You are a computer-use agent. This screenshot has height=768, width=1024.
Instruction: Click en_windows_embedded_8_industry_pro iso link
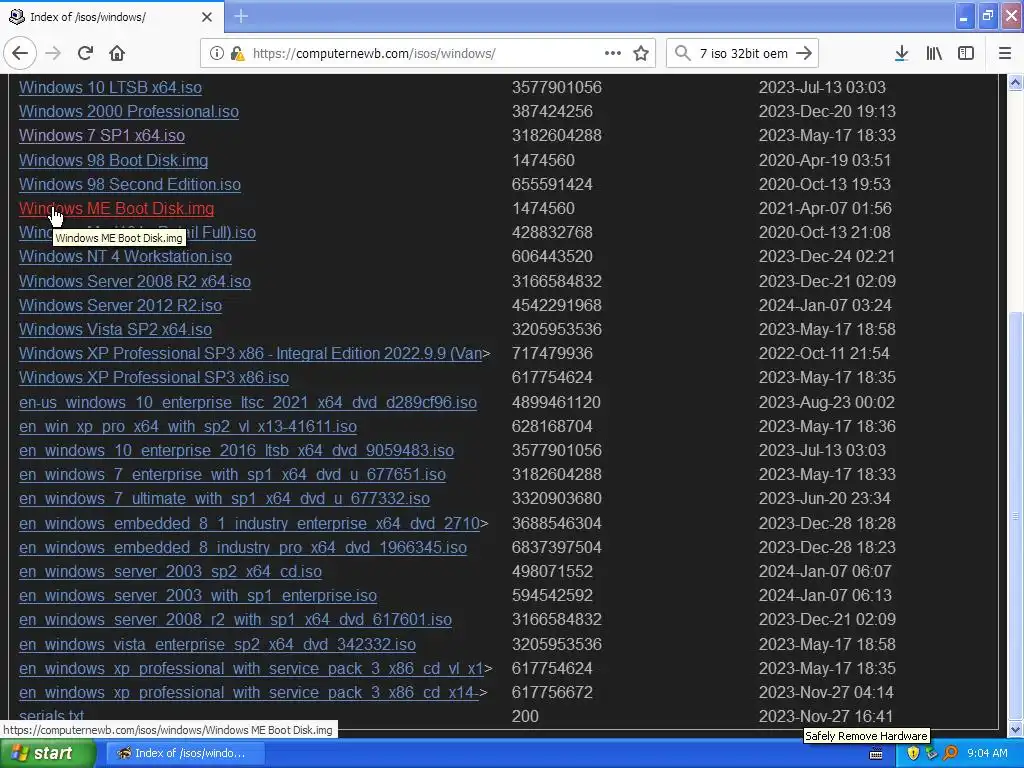tap(243, 548)
